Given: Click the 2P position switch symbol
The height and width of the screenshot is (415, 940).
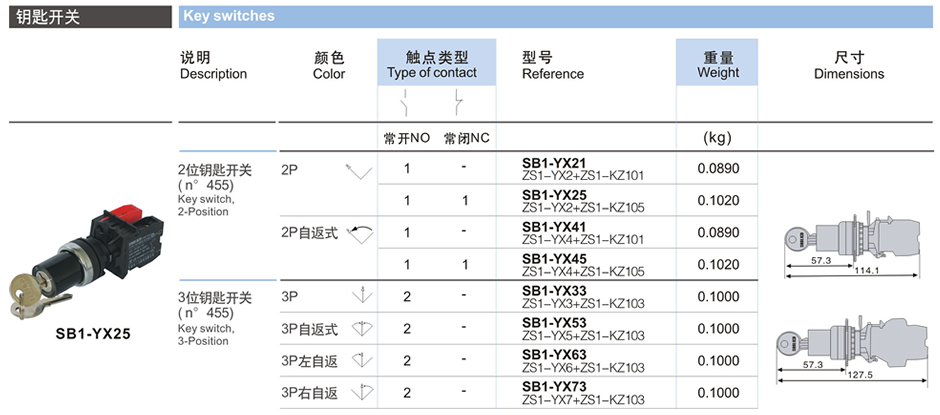Looking at the screenshot, I should click(x=357, y=171).
